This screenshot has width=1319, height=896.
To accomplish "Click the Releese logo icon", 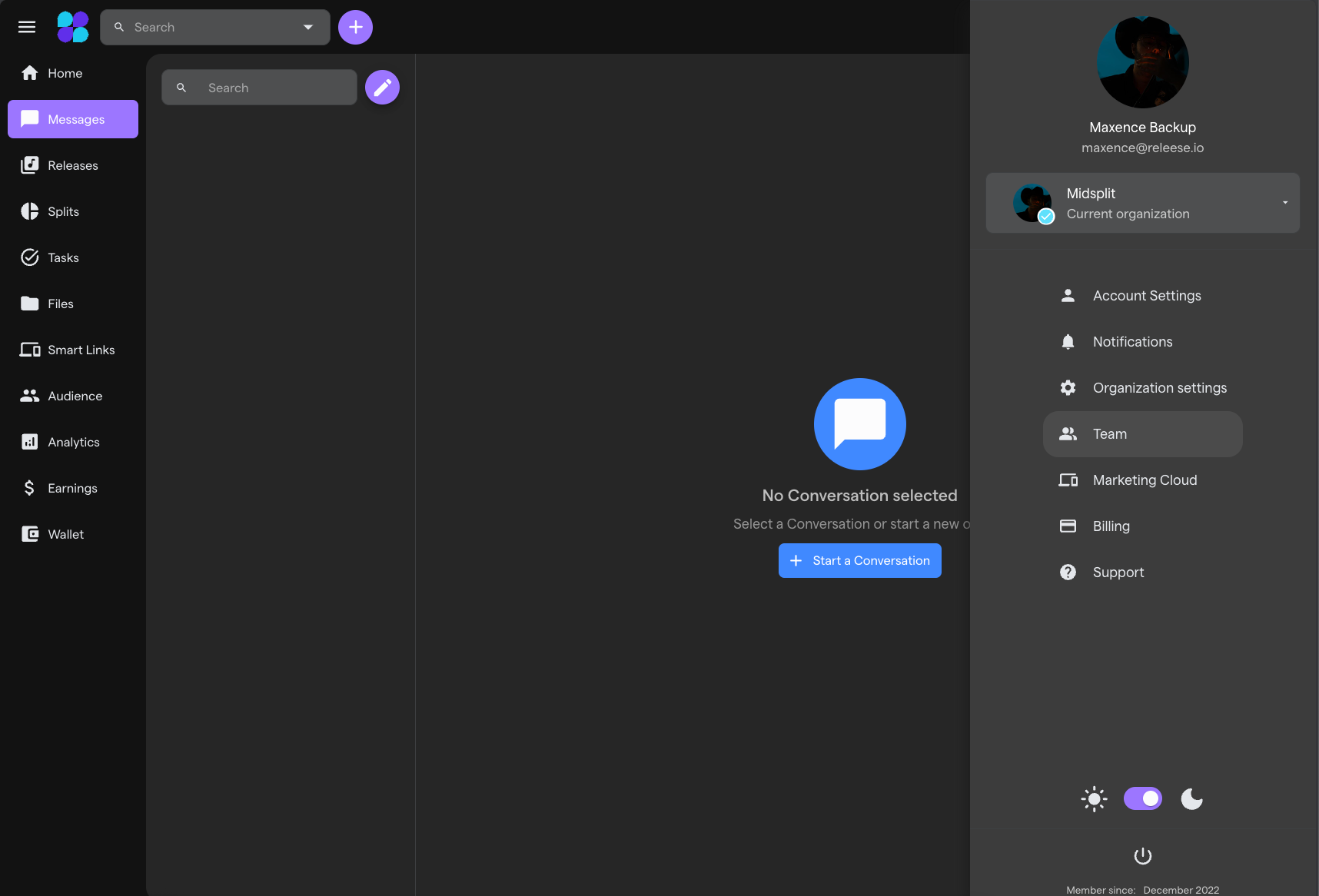I will point(73,27).
